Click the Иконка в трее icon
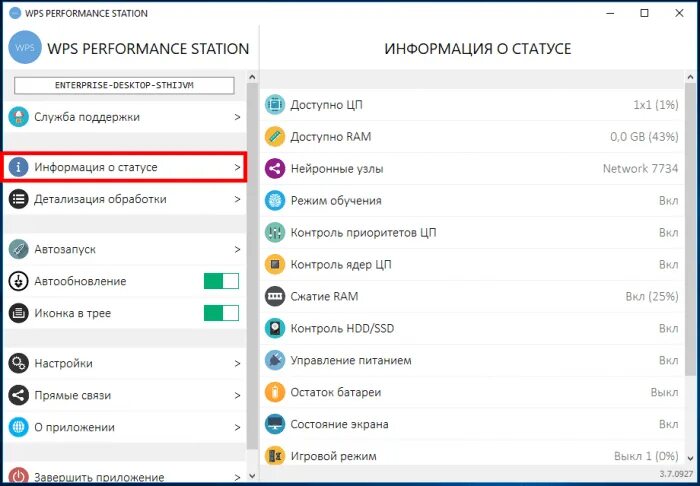The image size is (700, 486). click(x=19, y=313)
